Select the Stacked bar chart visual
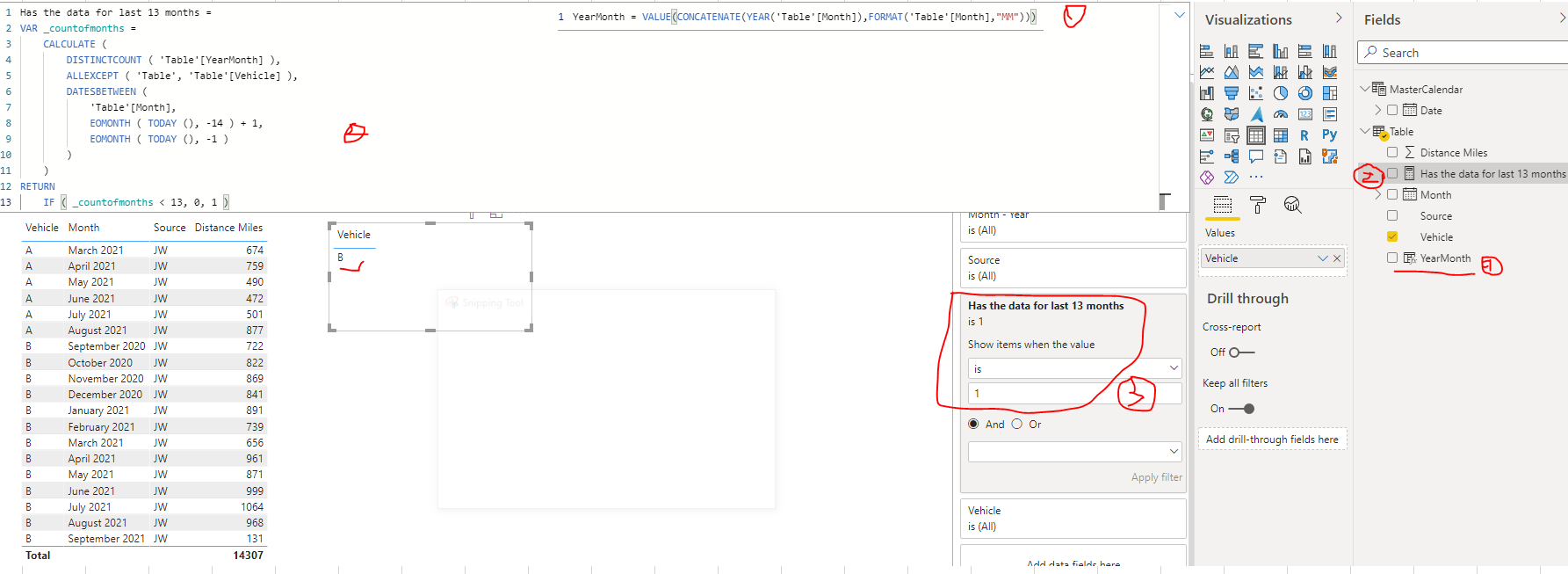This screenshot has width=1568, height=574. pos(1207,51)
